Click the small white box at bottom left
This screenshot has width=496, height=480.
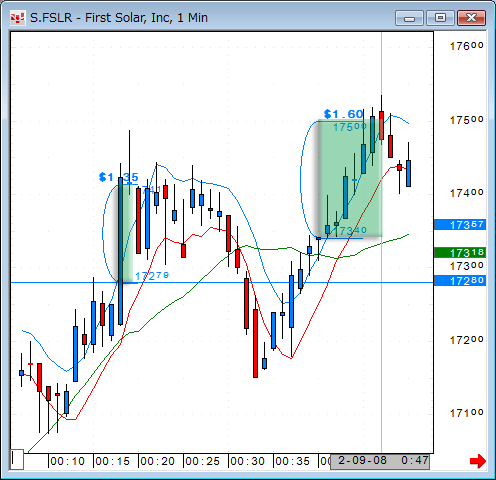(x=17, y=459)
